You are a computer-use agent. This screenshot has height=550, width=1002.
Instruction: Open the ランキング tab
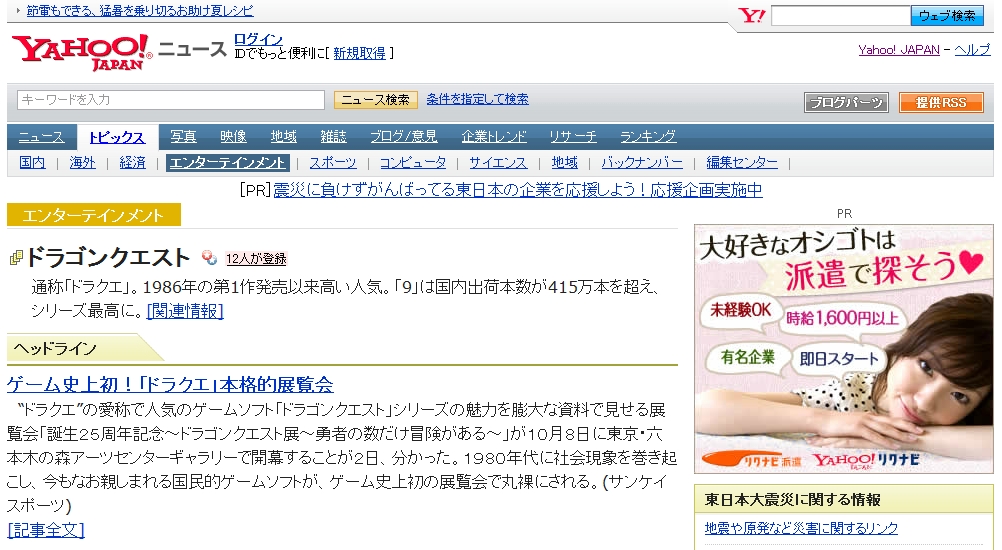coord(648,137)
